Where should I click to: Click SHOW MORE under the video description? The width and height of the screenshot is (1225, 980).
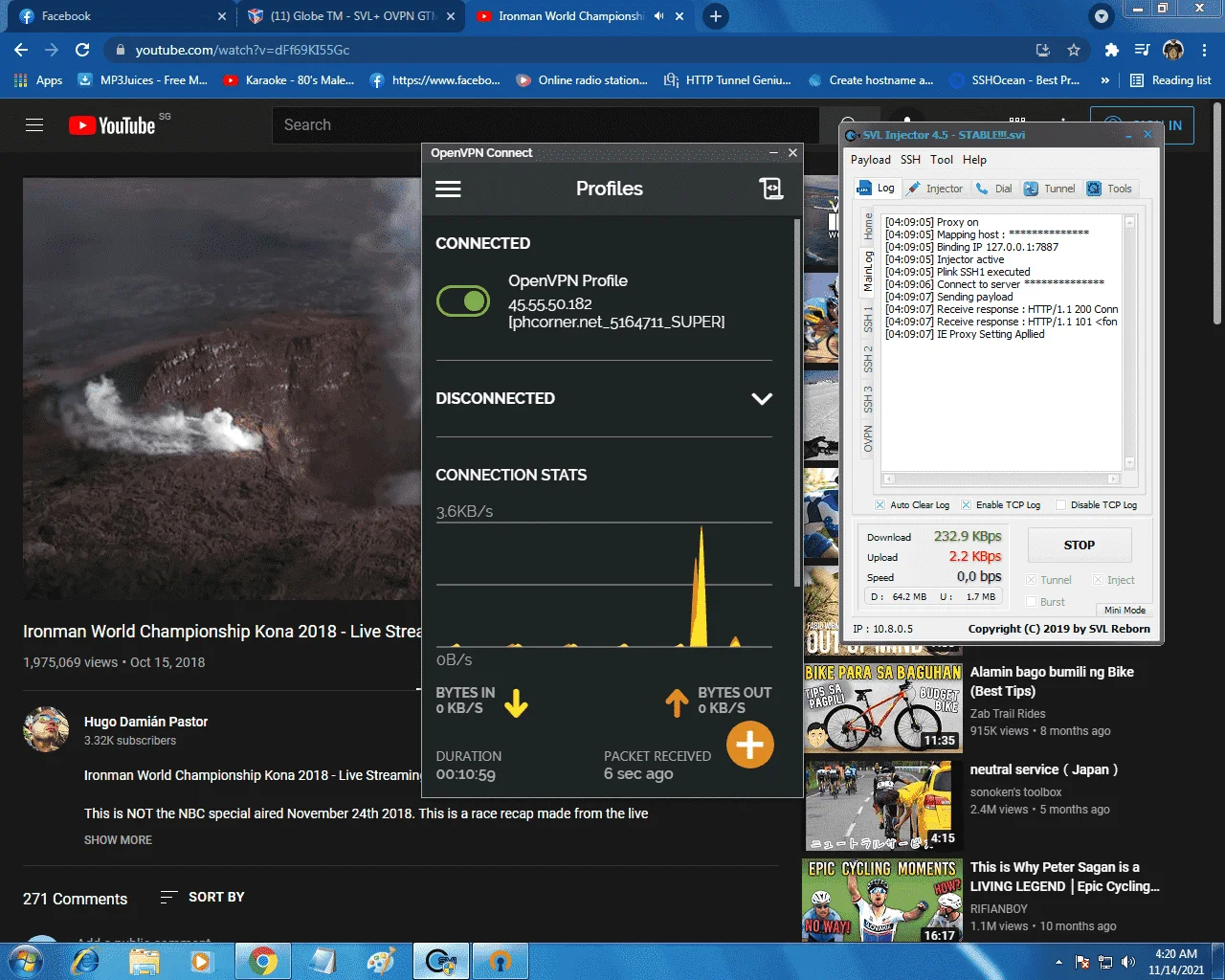118,839
